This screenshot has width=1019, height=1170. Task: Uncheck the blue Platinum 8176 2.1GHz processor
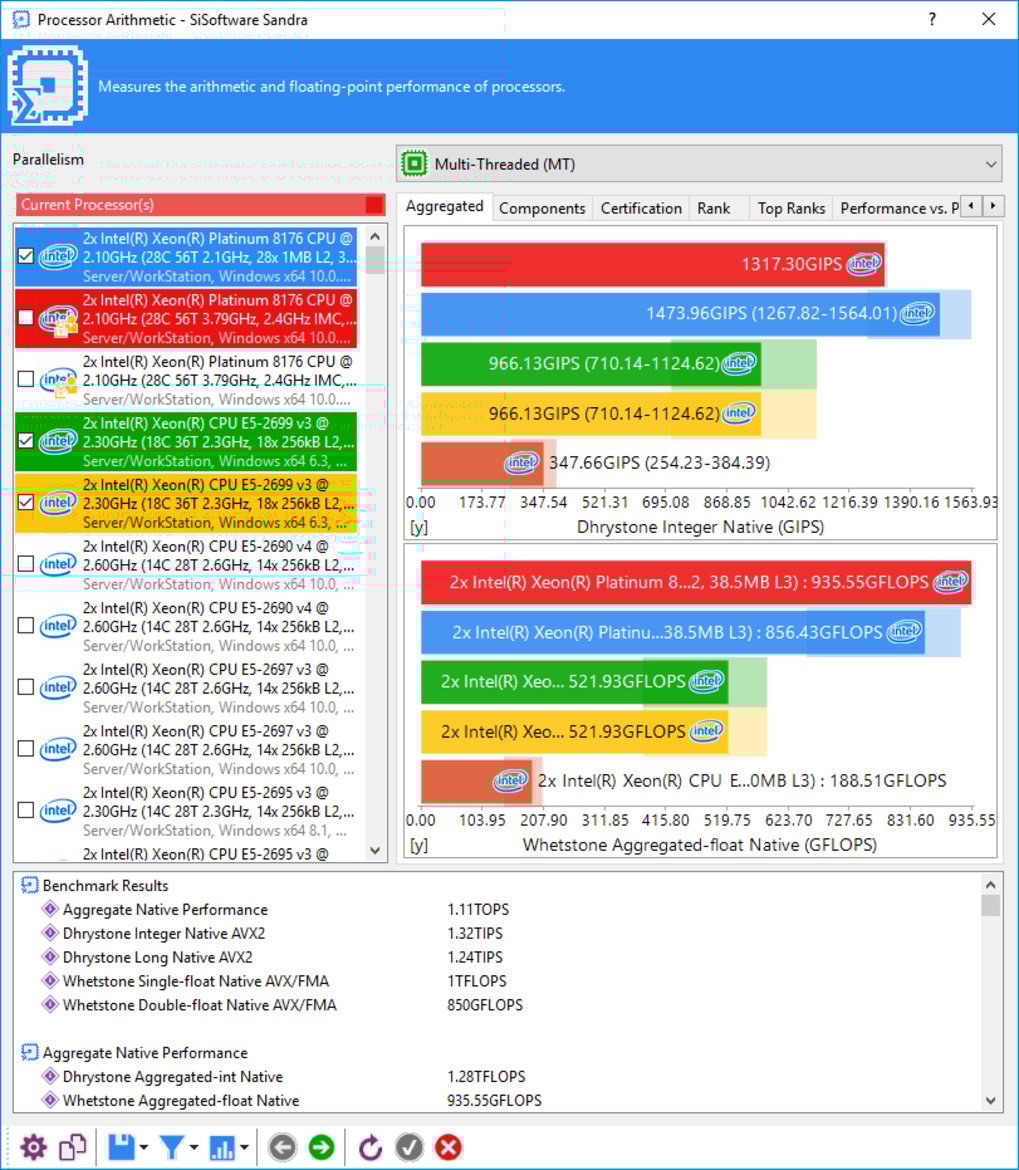click(25, 256)
